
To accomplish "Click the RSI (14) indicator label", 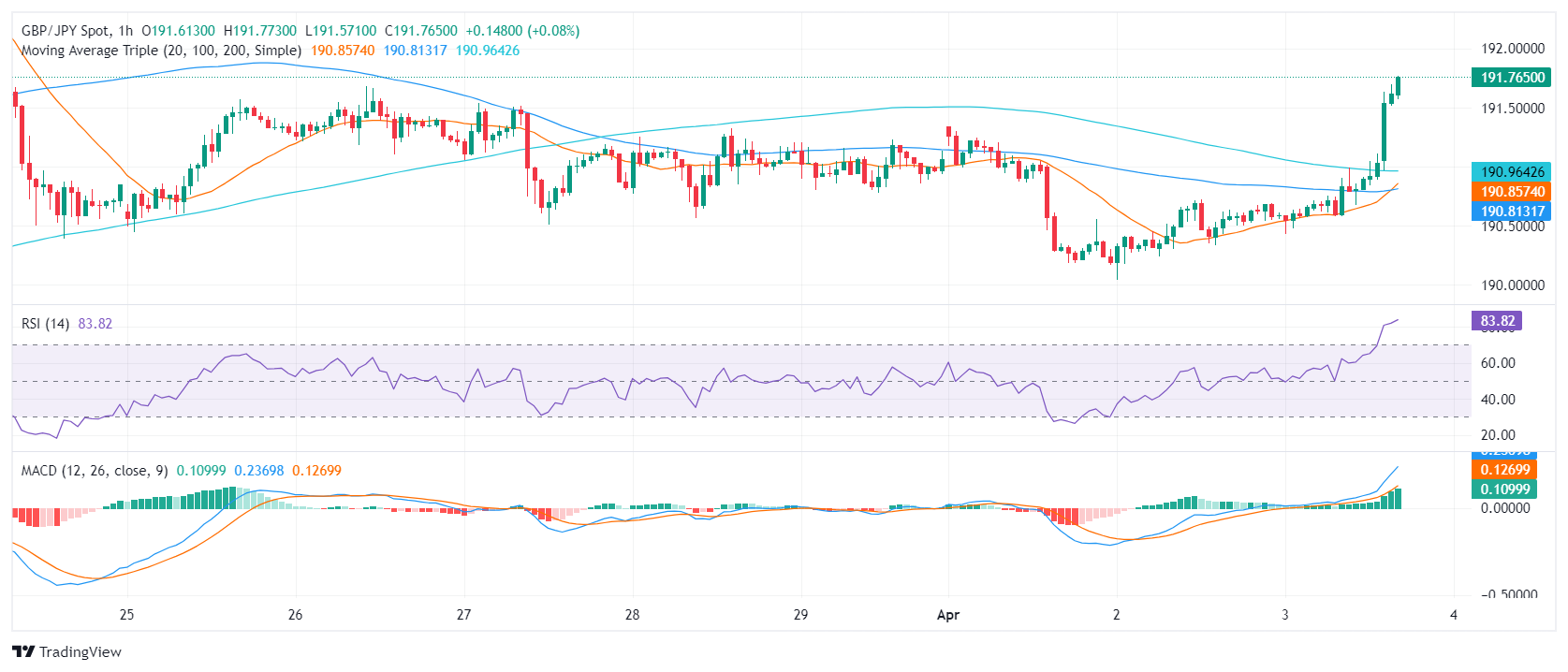I will 45,324.
